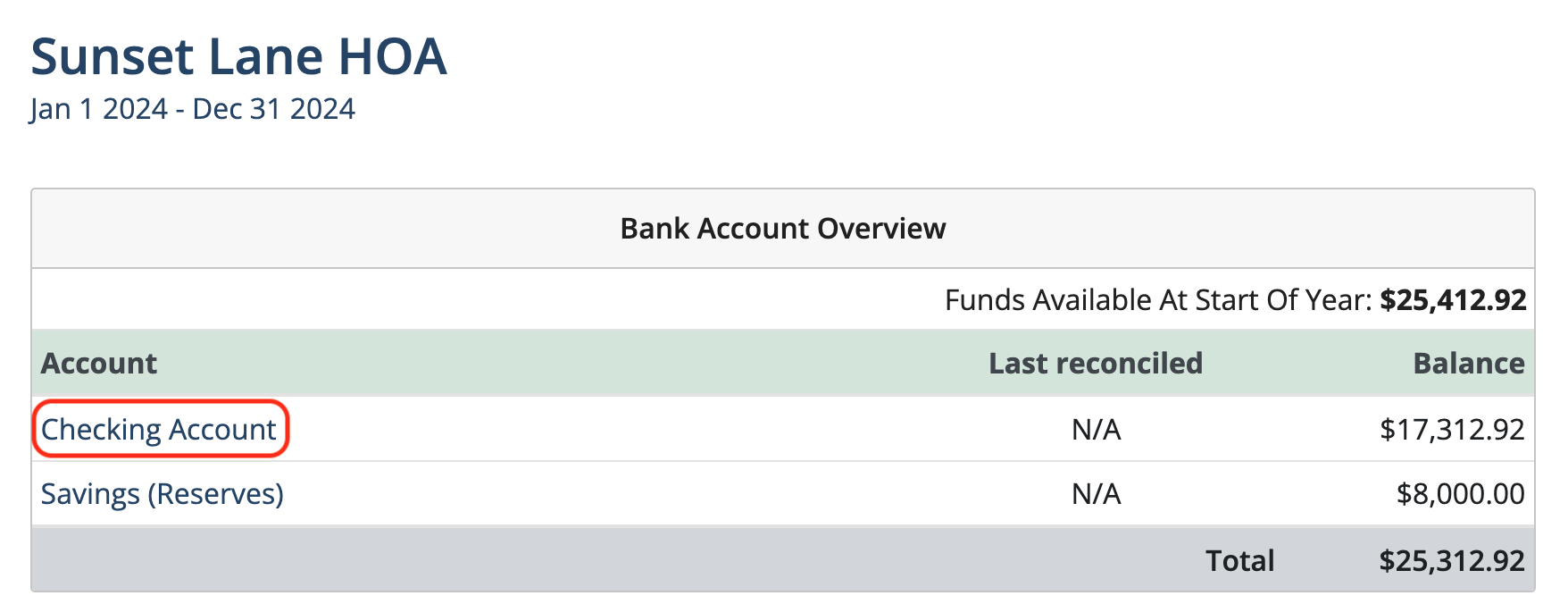Click the Balance column header
Image resolution: width=1568 pixels, height=604 pixels.
(x=1469, y=364)
